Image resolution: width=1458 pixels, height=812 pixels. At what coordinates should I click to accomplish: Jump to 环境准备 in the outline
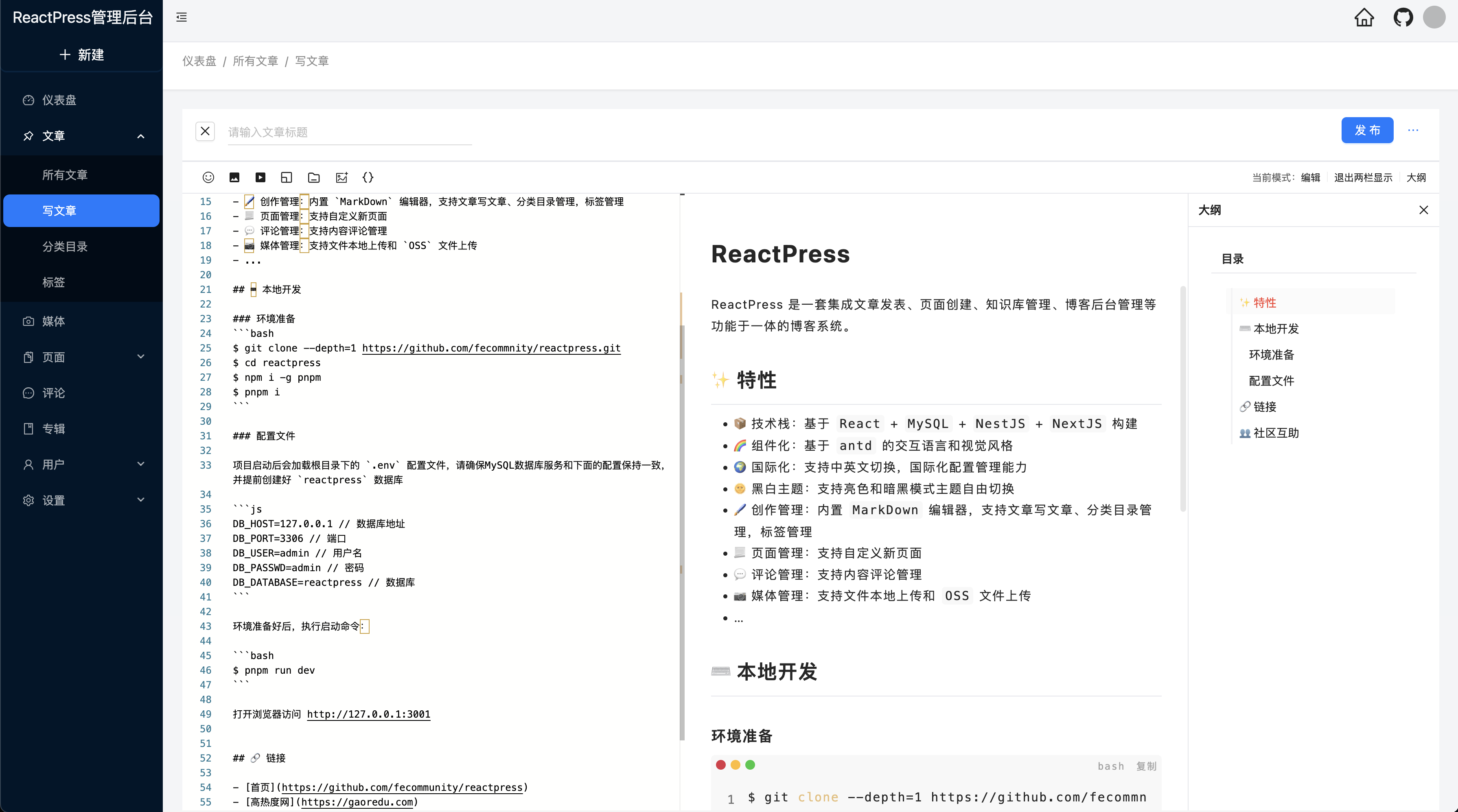tap(1271, 355)
